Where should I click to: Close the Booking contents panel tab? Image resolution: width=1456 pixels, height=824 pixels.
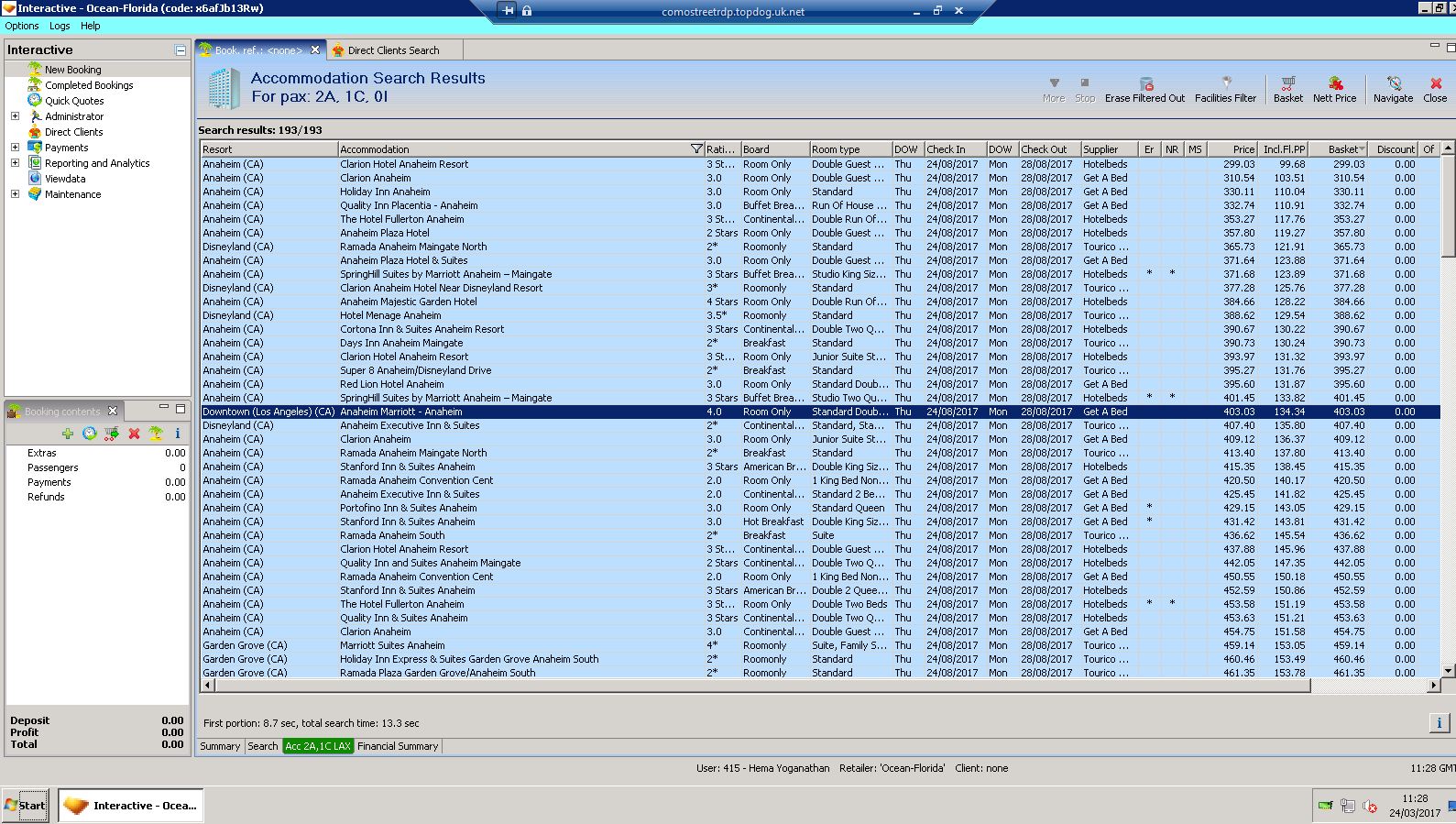click(x=113, y=411)
